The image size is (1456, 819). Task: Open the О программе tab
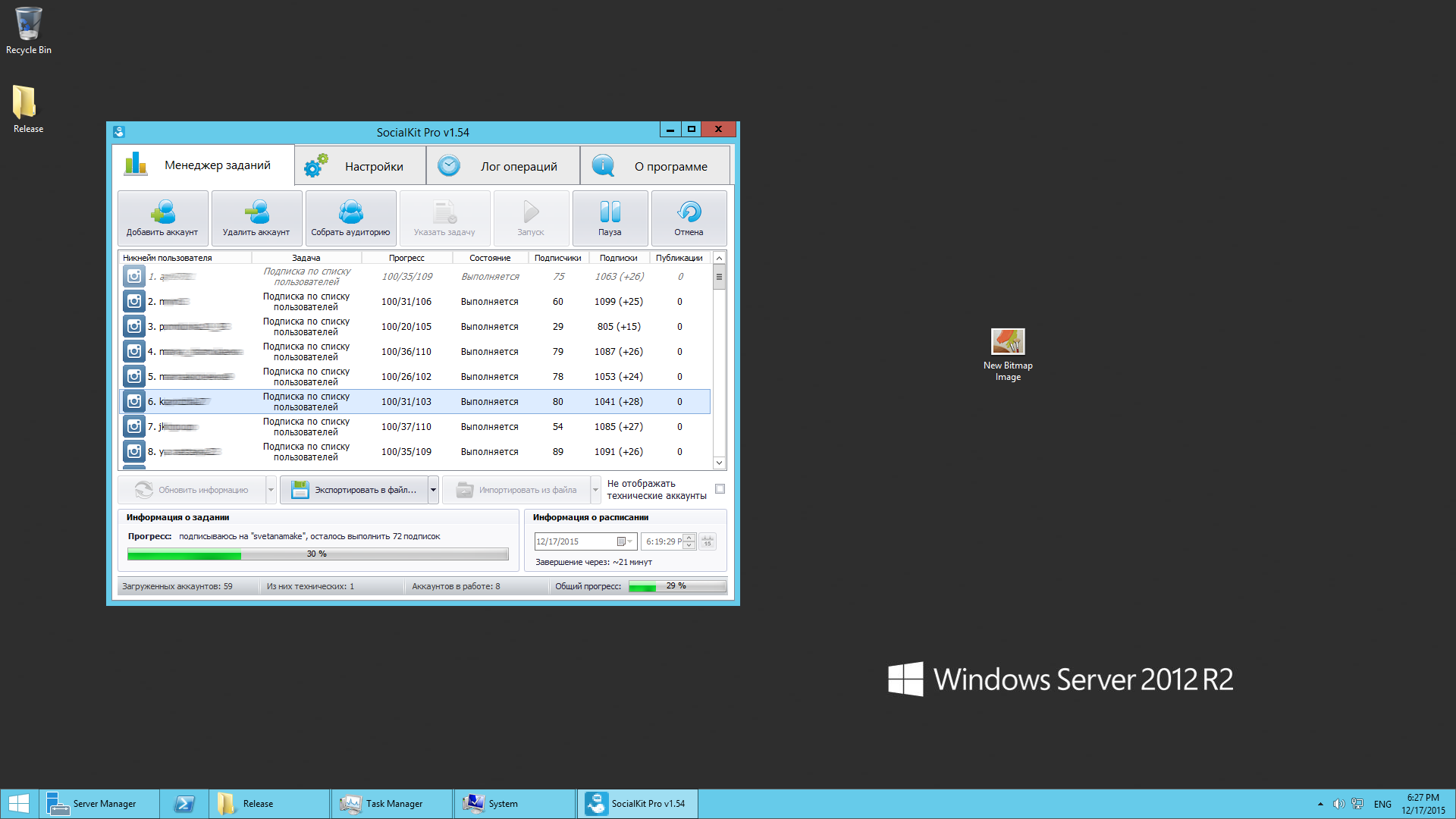(x=655, y=166)
